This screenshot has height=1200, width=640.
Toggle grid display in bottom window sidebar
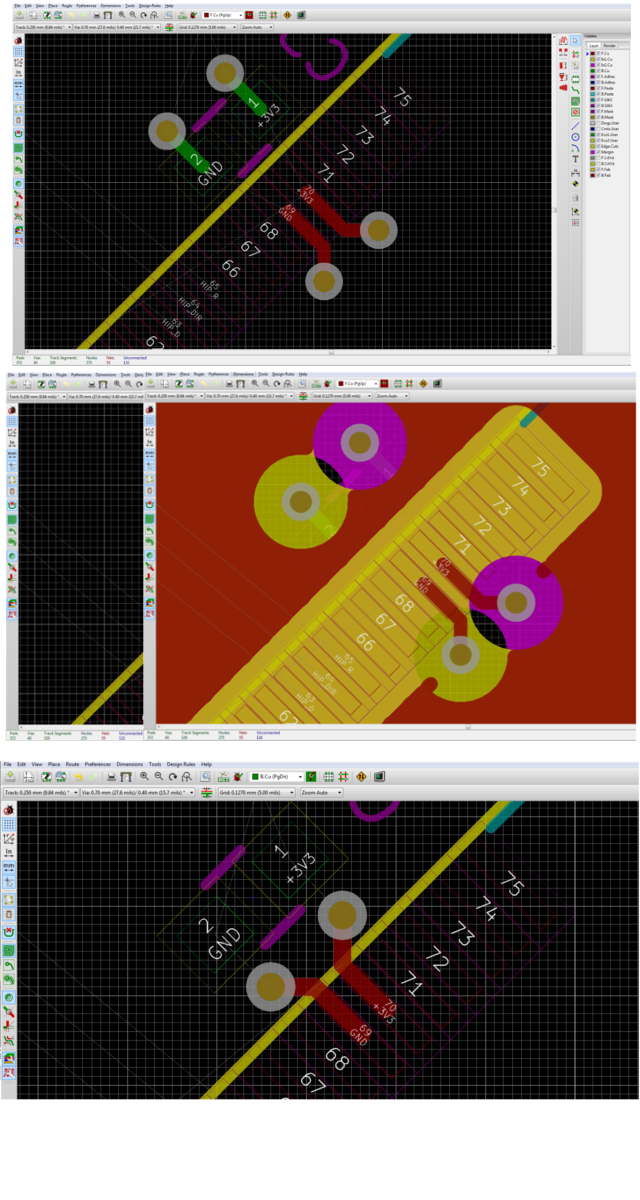point(9,824)
